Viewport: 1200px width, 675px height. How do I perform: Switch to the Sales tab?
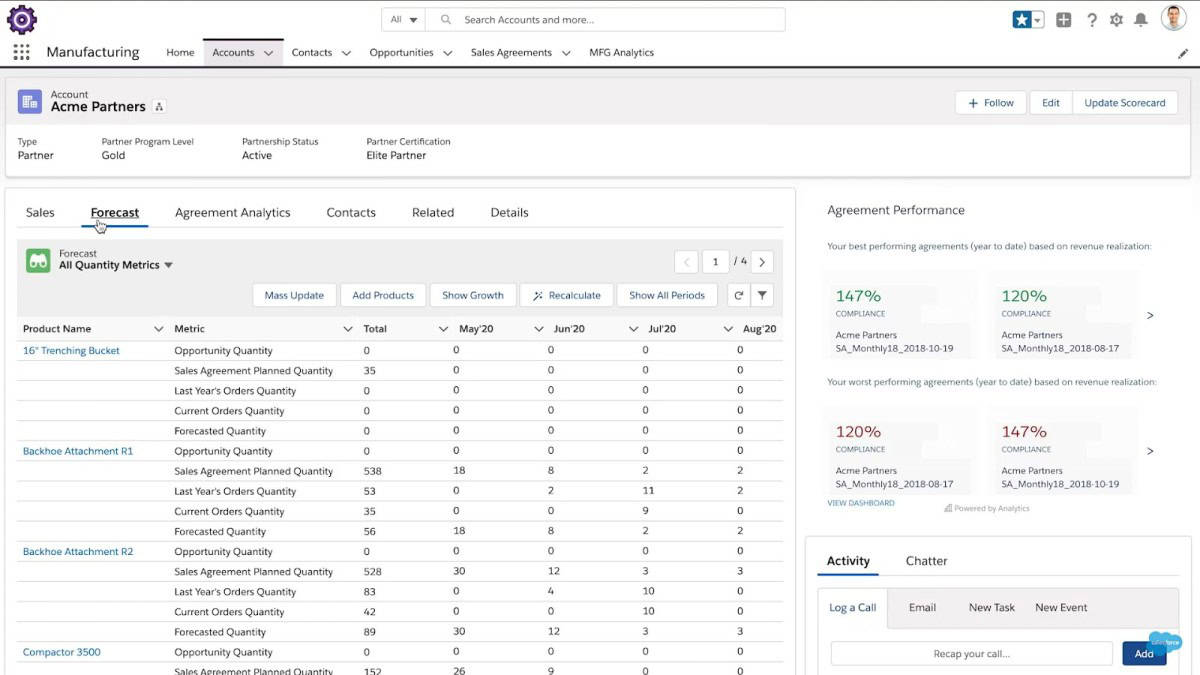pos(40,212)
